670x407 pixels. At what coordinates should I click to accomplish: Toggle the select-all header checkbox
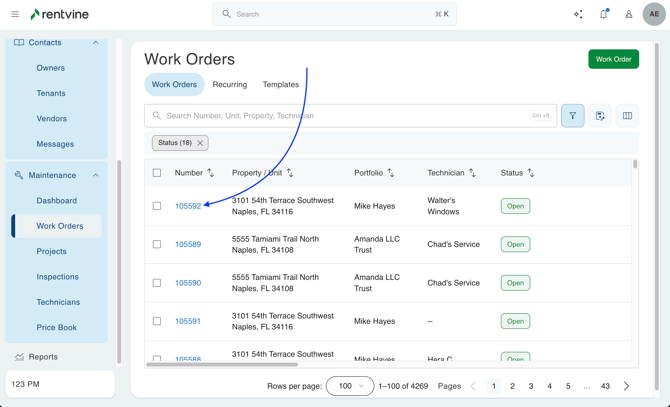pyautogui.click(x=157, y=173)
